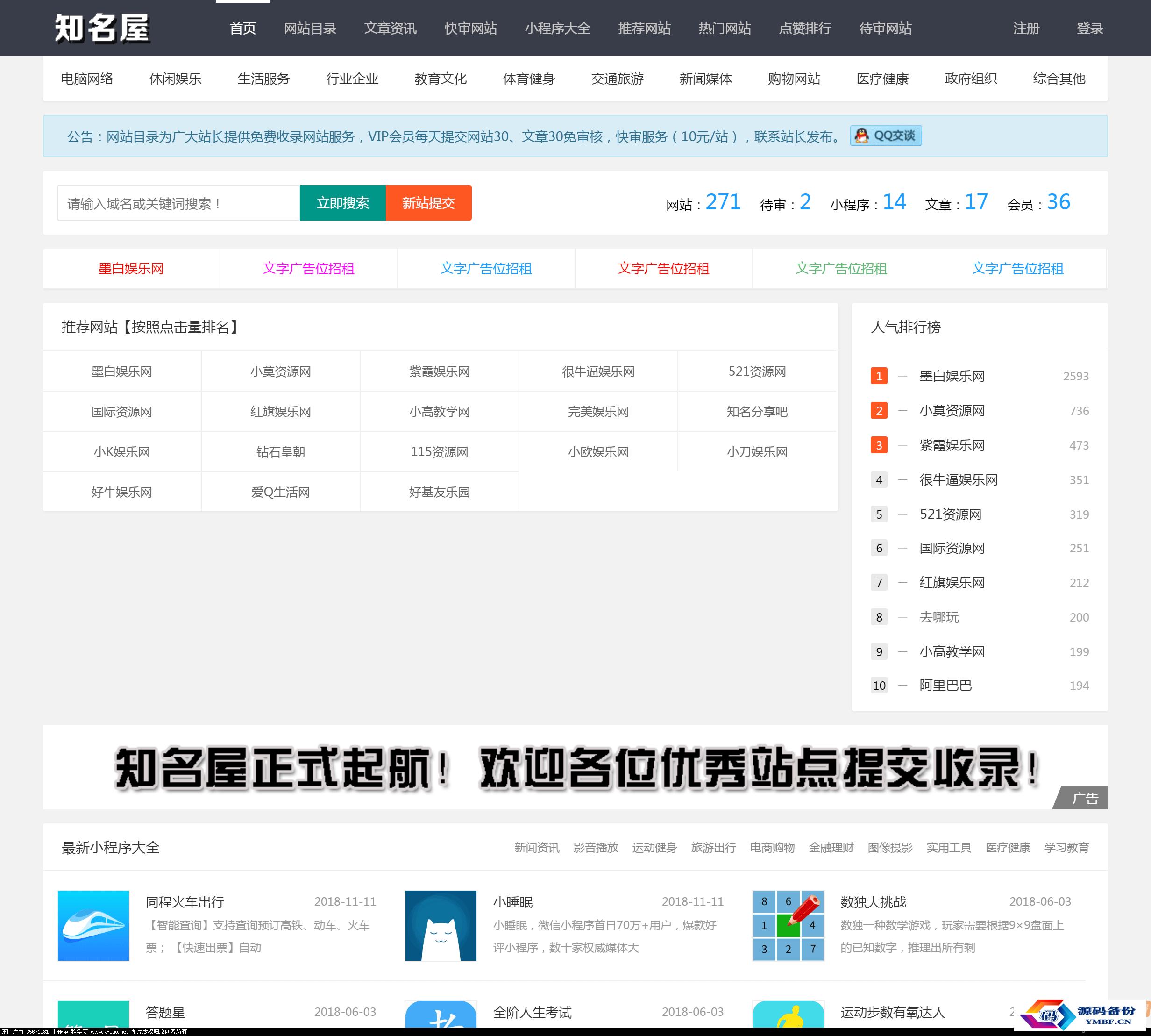Image resolution: width=1151 pixels, height=1036 pixels.
Task: Filter mini programs by 实用工具
Action: (x=949, y=848)
